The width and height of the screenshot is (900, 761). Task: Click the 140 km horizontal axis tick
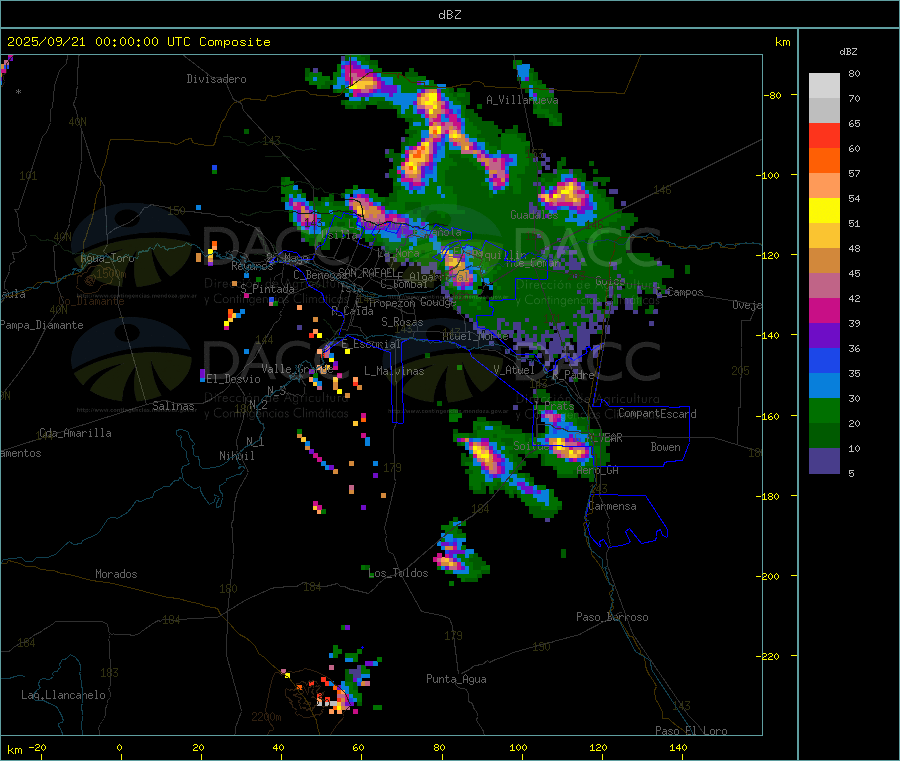tap(678, 747)
